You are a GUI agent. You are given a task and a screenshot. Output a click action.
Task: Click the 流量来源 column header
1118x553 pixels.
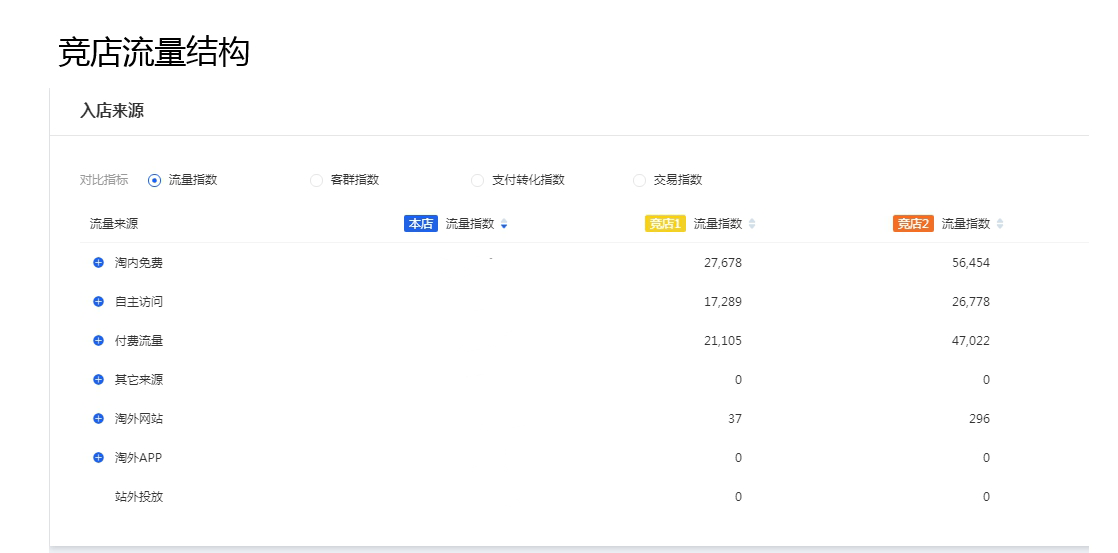coord(114,224)
